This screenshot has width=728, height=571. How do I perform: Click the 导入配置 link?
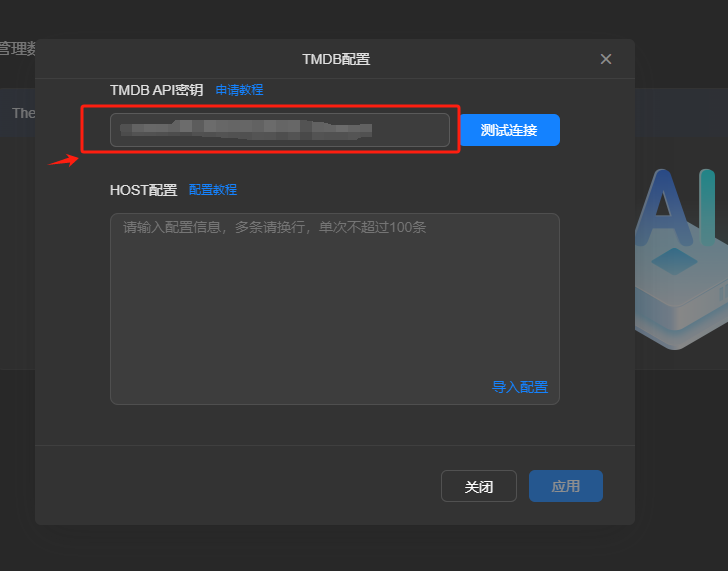[x=520, y=387]
